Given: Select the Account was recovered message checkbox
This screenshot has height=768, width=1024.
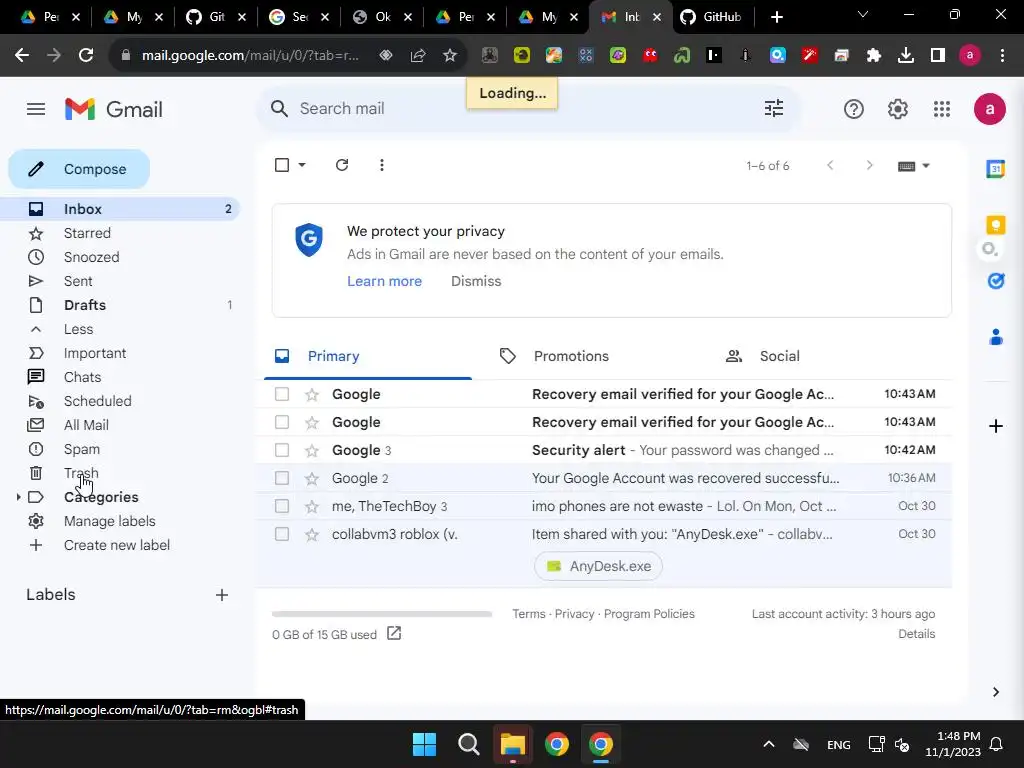Looking at the screenshot, I should click(x=281, y=478).
